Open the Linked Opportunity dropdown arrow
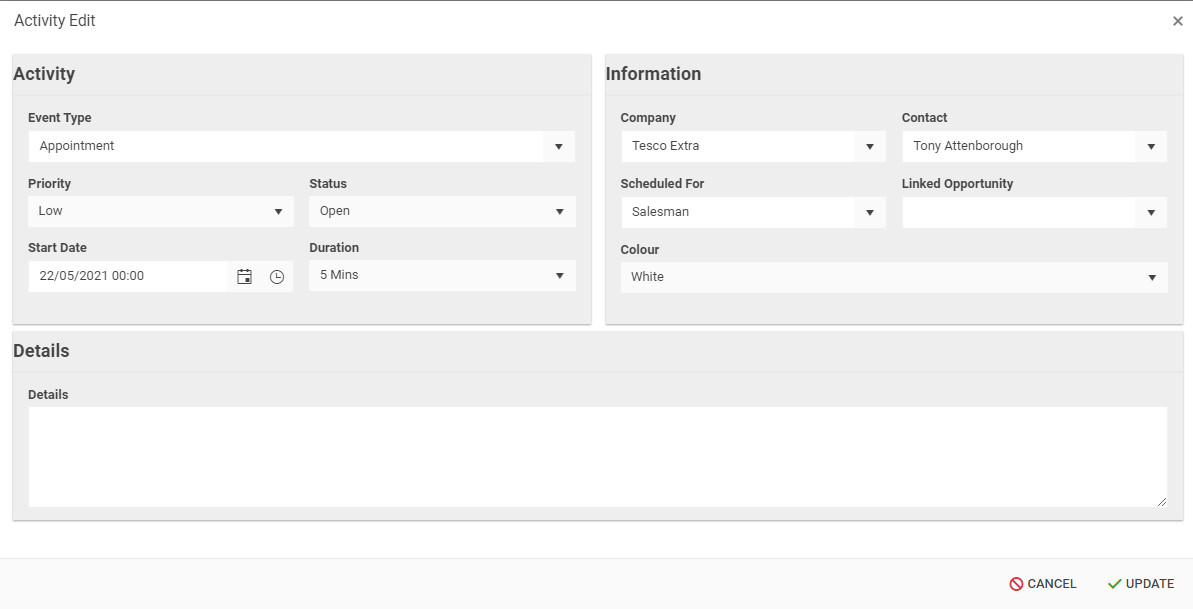Viewport: 1193px width, 609px height. pyautogui.click(x=1151, y=213)
